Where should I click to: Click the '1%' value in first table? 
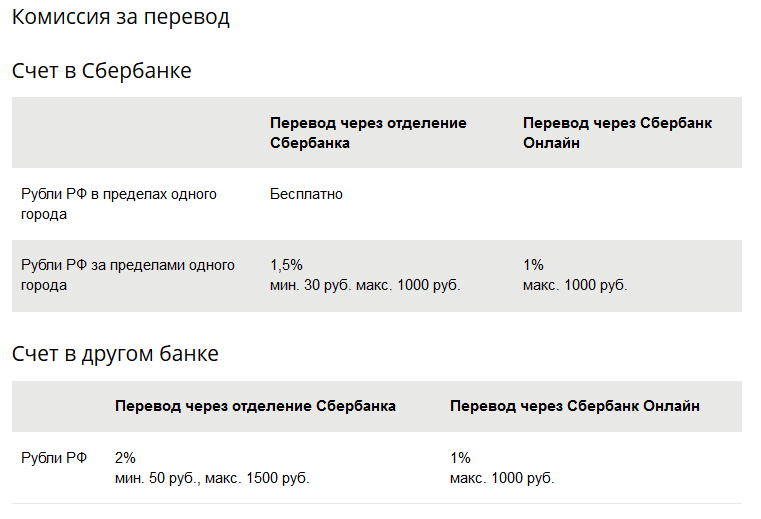[x=533, y=265]
